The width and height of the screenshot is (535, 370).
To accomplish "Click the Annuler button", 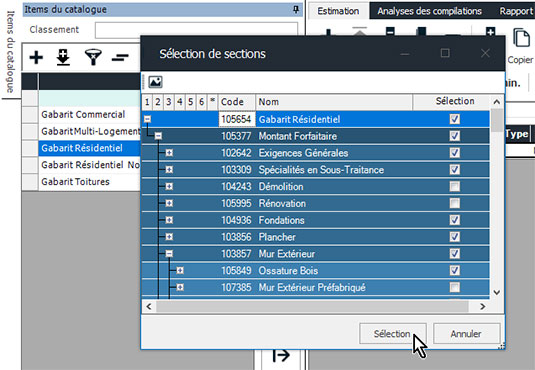I will 466,333.
